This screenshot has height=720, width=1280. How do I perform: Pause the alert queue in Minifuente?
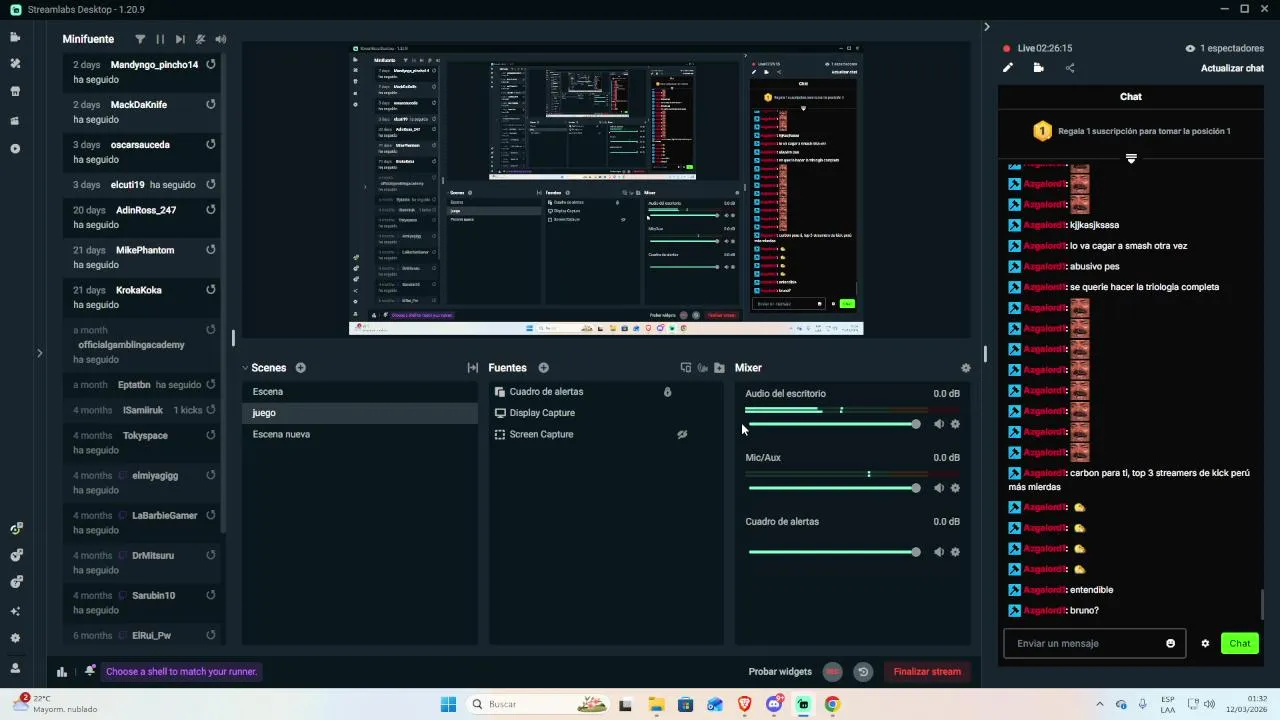click(x=160, y=39)
